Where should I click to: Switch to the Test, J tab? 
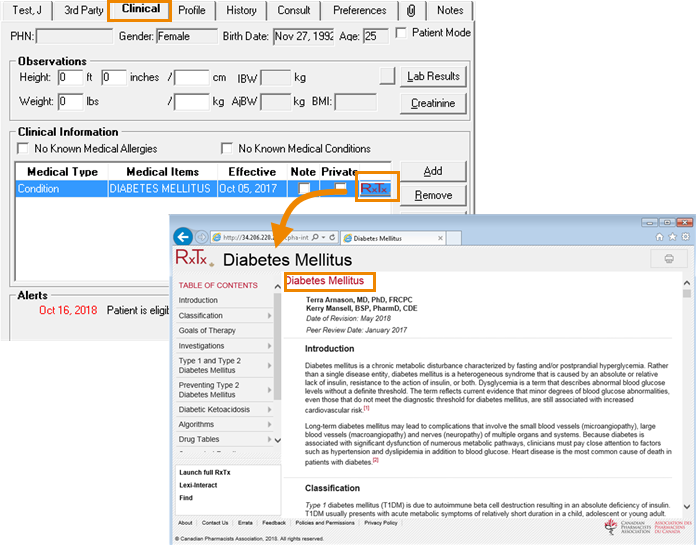coord(27,11)
